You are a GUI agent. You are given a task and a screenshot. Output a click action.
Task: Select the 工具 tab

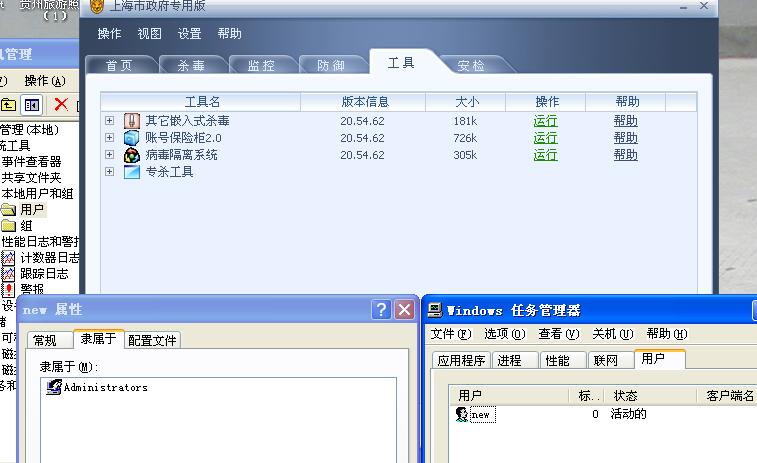tap(401, 63)
